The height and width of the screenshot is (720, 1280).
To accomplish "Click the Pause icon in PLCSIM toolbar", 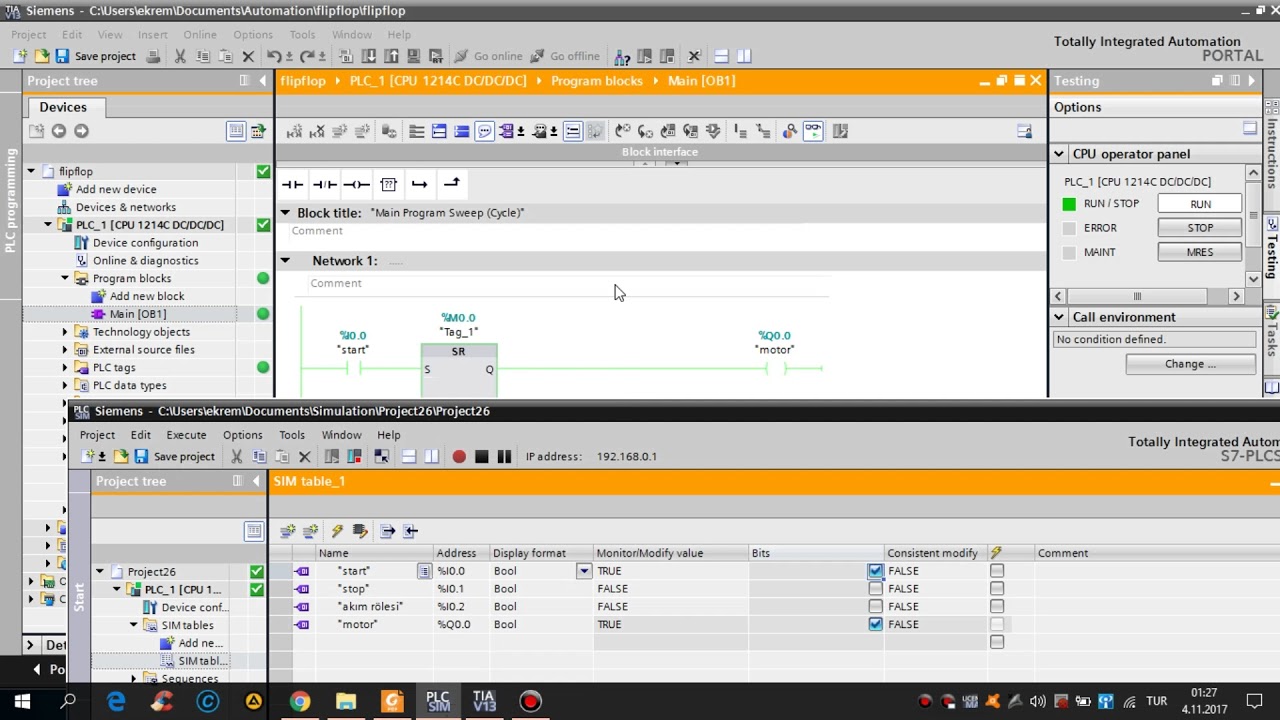I will click(504, 457).
